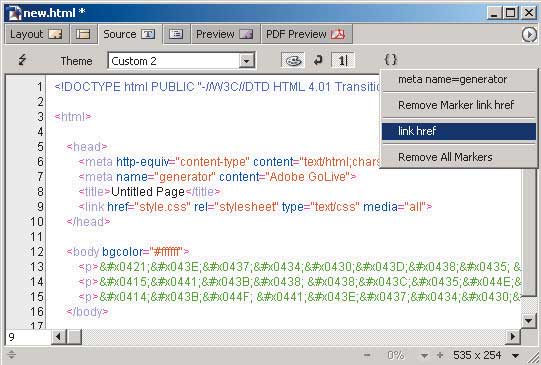This screenshot has height=365, width=541.
Task: Open the markers curly braces menu
Action: pyautogui.click(x=391, y=60)
